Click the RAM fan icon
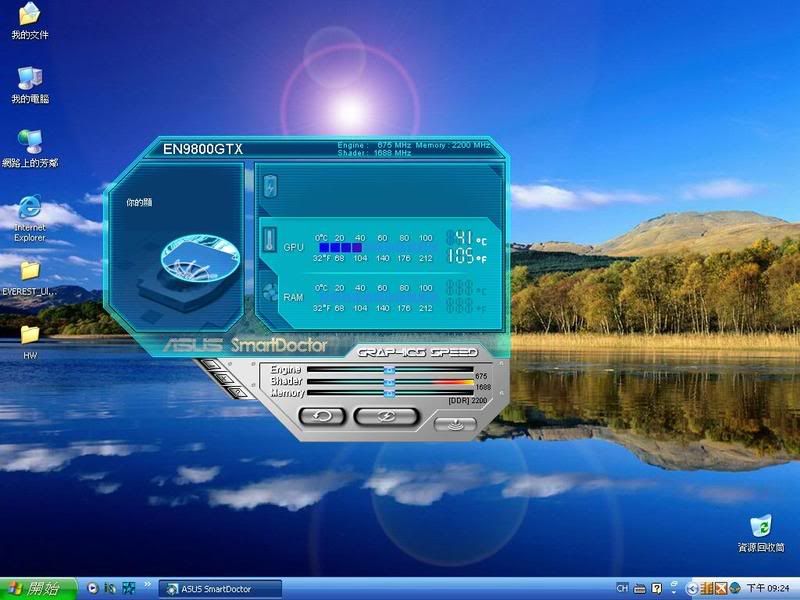The height and width of the screenshot is (600, 800). tap(270, 293)
